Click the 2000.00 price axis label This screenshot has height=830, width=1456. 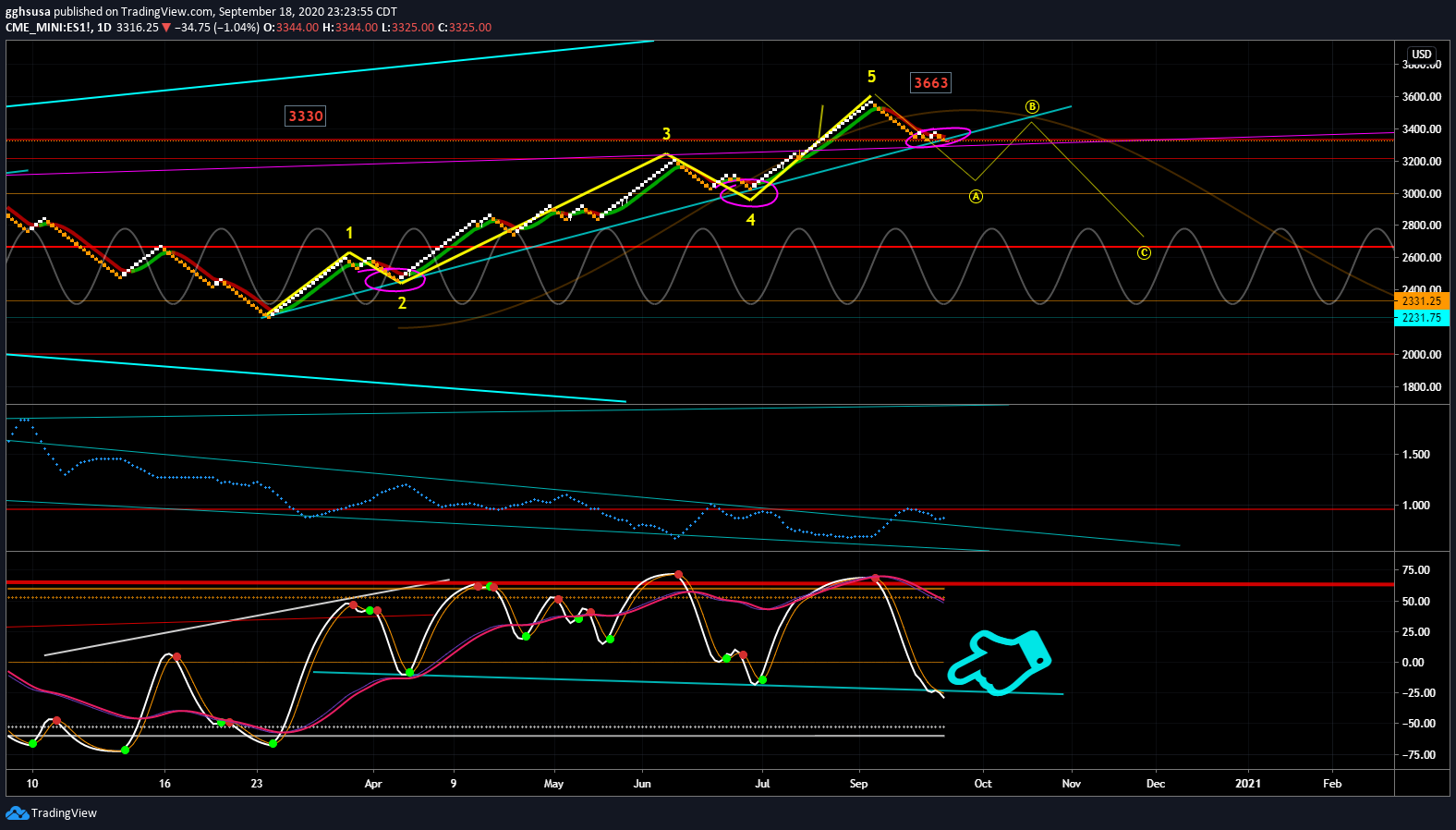1421,355
